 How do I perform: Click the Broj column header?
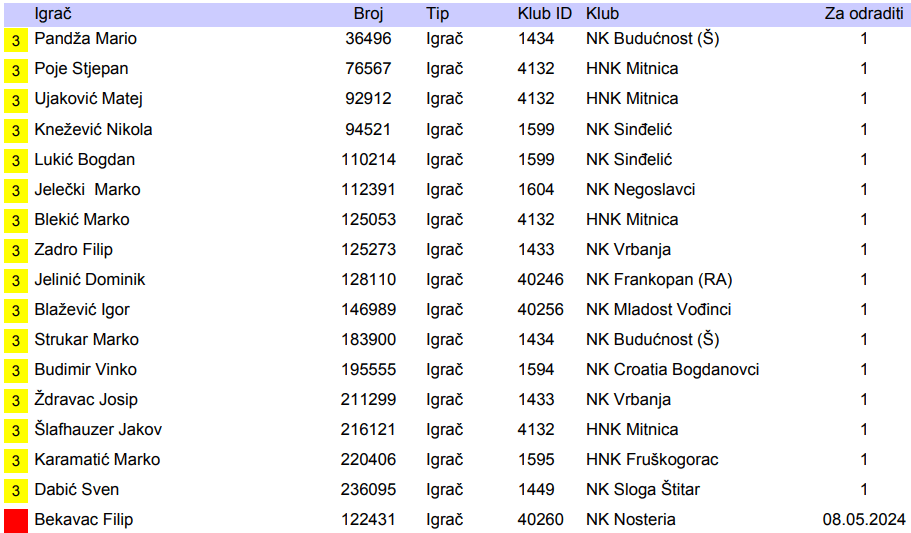tap(368, 14)
